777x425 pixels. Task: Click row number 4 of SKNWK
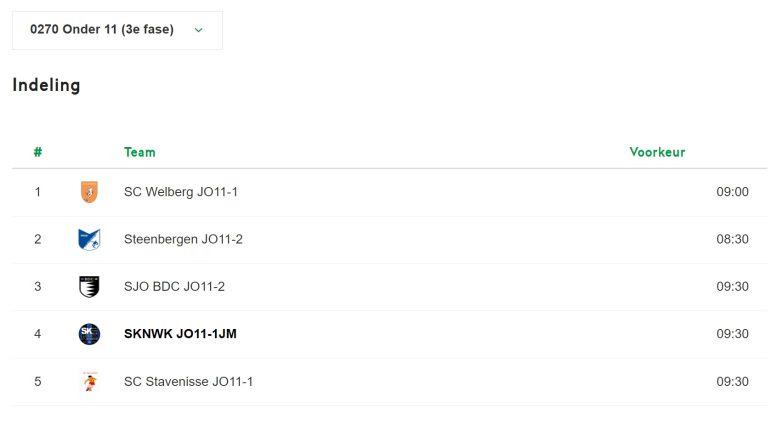38,334
